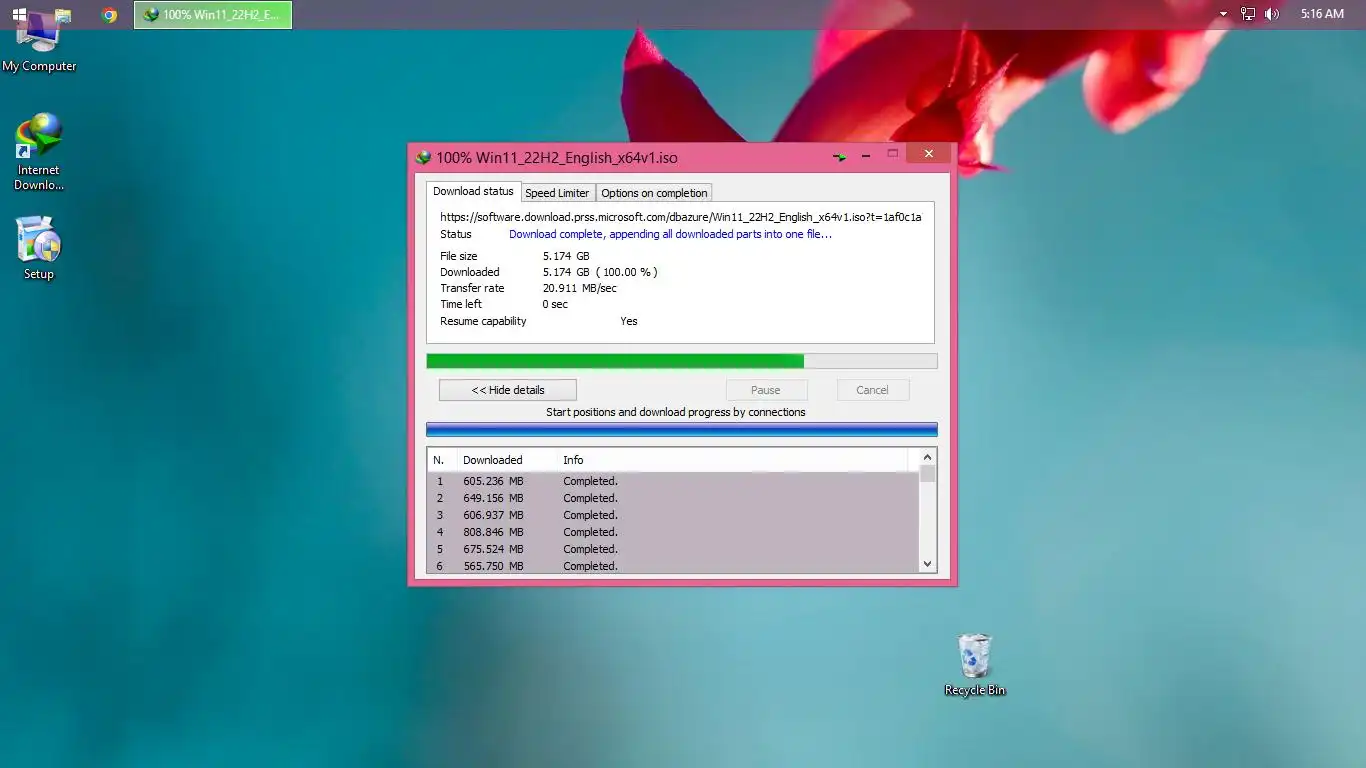The width and height of the screenshot is (1366, 768).
Task: Click the connections list scroll down arrow
Action: pyautogui.click(x=927, y=564)
